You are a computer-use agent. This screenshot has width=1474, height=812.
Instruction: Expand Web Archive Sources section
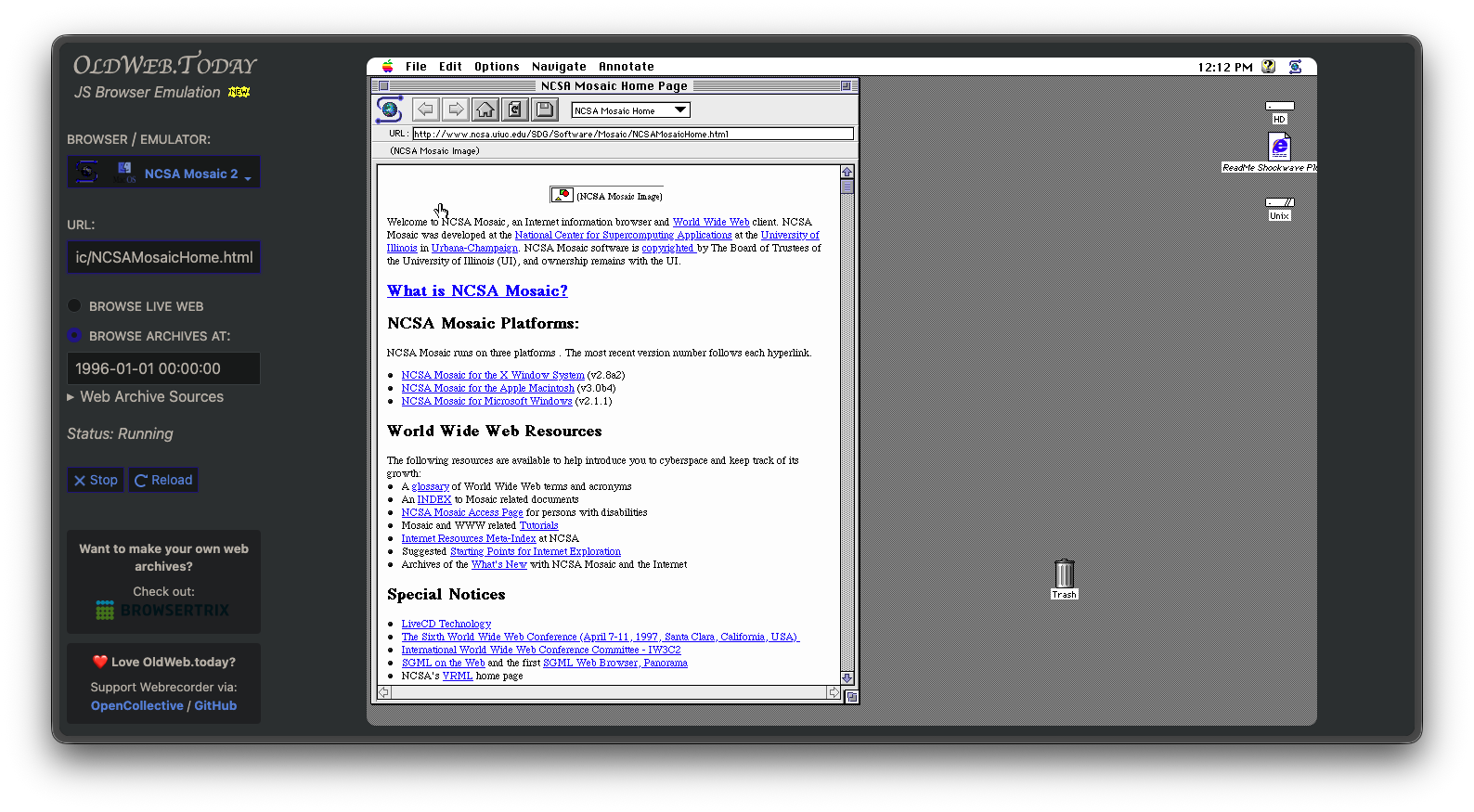(145, 396)
